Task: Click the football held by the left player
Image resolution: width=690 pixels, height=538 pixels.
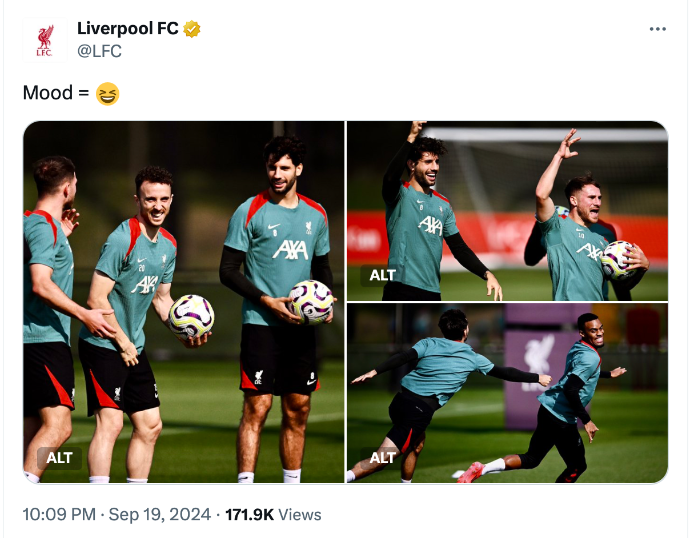Action: (x=191, y=317)
